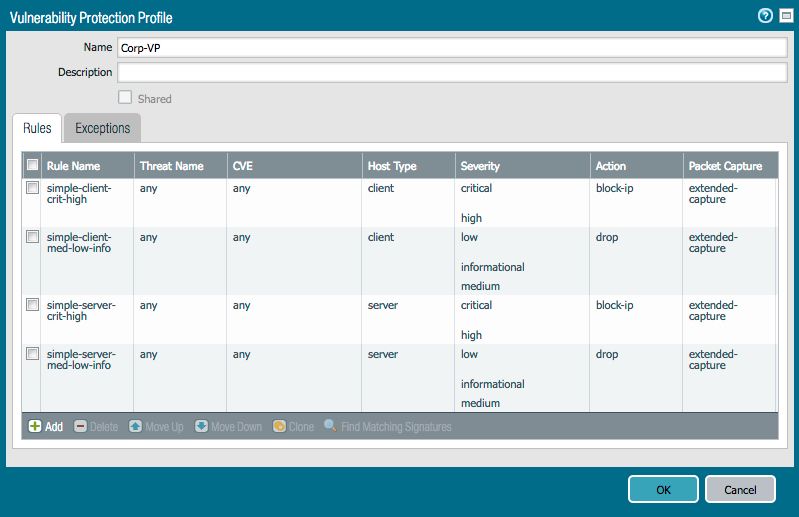
Task: Click the Name input field
Action: [452, 48]
